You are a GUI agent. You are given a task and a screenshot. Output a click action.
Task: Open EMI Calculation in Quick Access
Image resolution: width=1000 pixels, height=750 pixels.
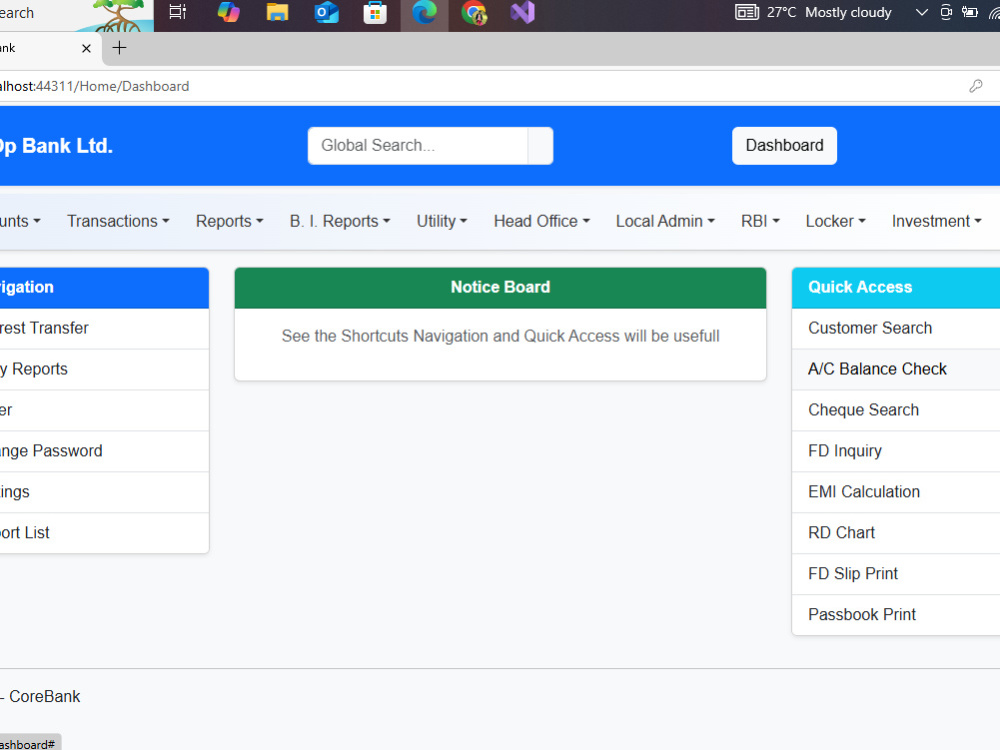895,492
